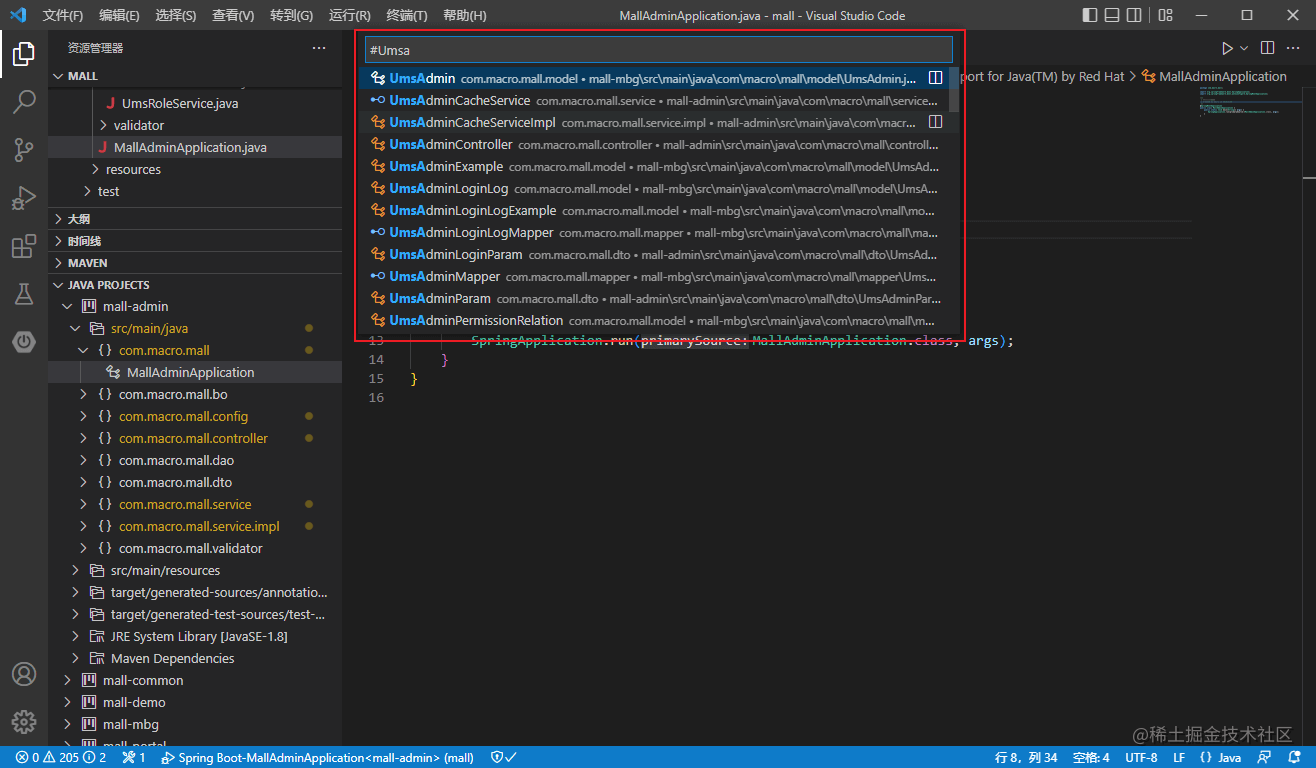Click the shield check status icon
This screenshot has height=768, width=1316.
pyautogui.click(x=503, y=758)
